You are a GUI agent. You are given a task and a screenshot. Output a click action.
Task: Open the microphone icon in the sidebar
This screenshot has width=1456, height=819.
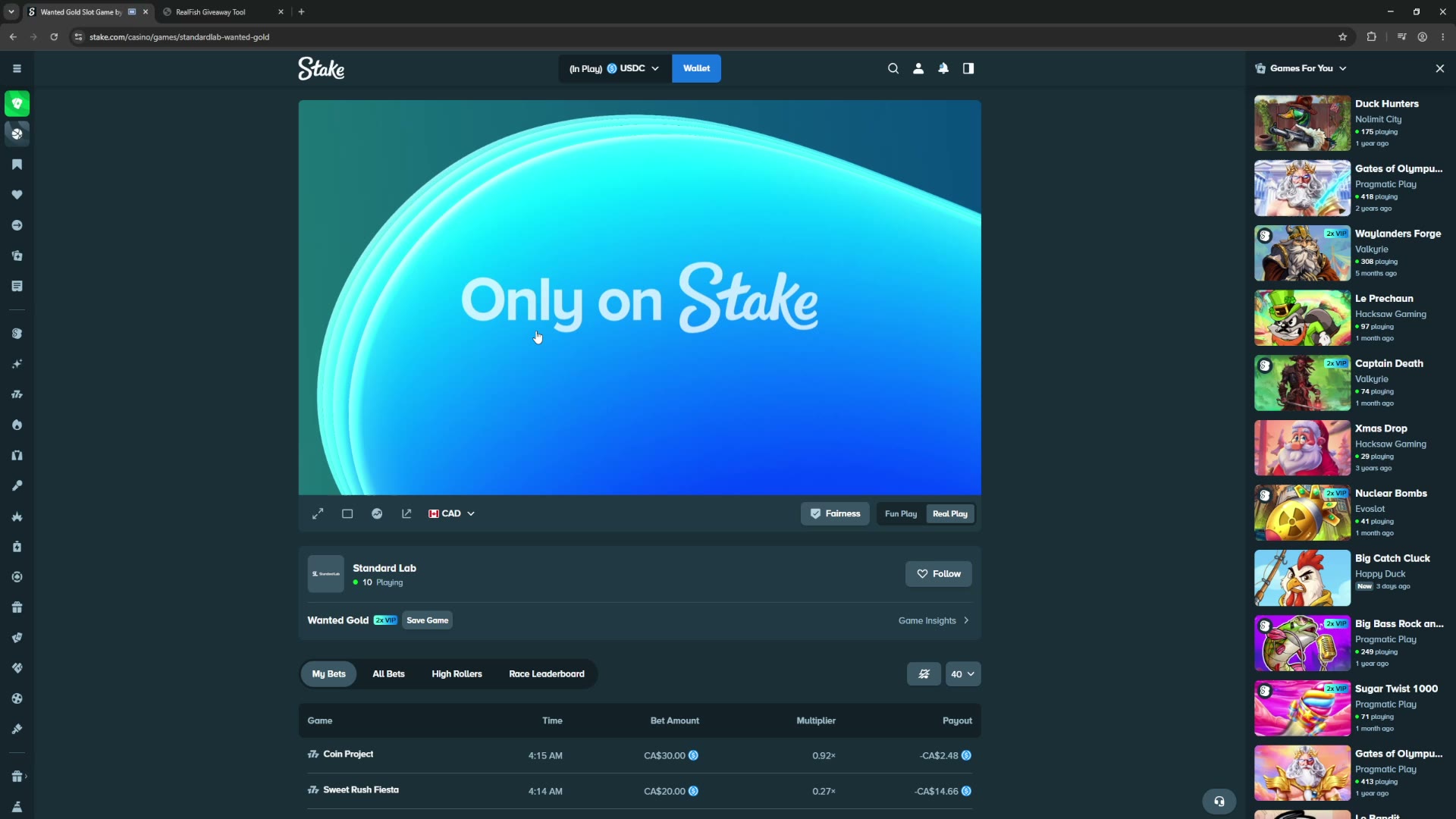point(17,485)
